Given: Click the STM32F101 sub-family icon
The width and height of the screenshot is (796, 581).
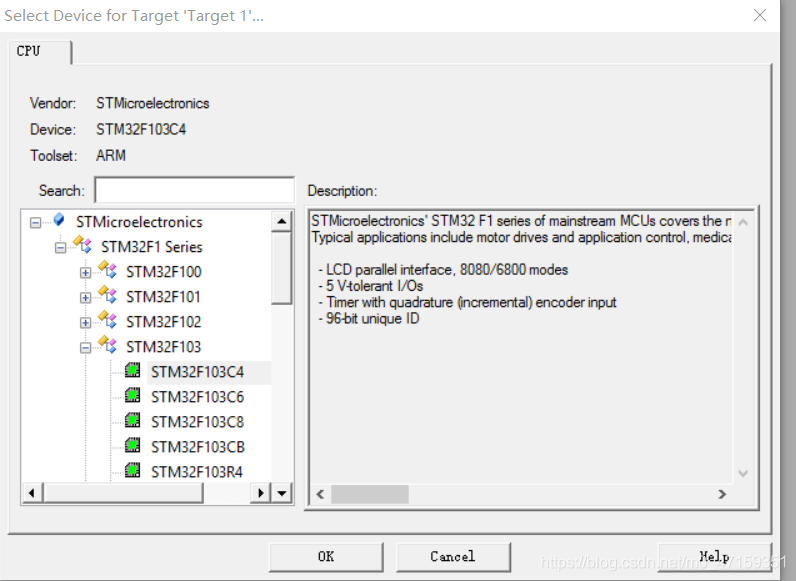Looking at the screenshot, I should point(108,294).
